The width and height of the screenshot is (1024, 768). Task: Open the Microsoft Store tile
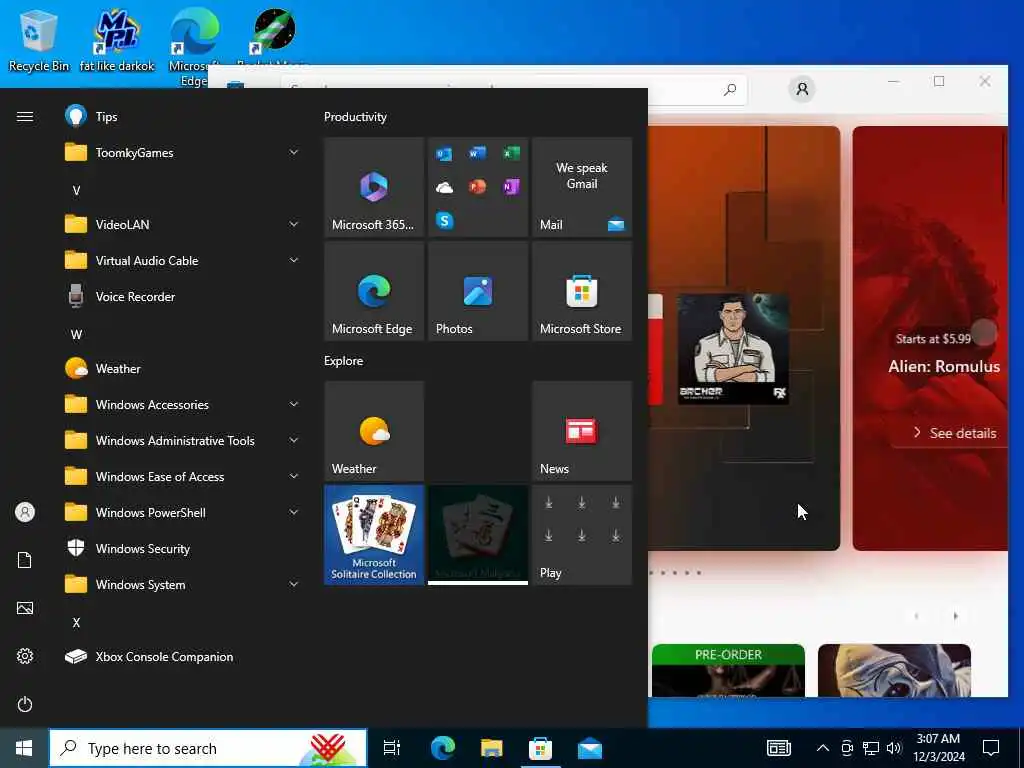582,291
